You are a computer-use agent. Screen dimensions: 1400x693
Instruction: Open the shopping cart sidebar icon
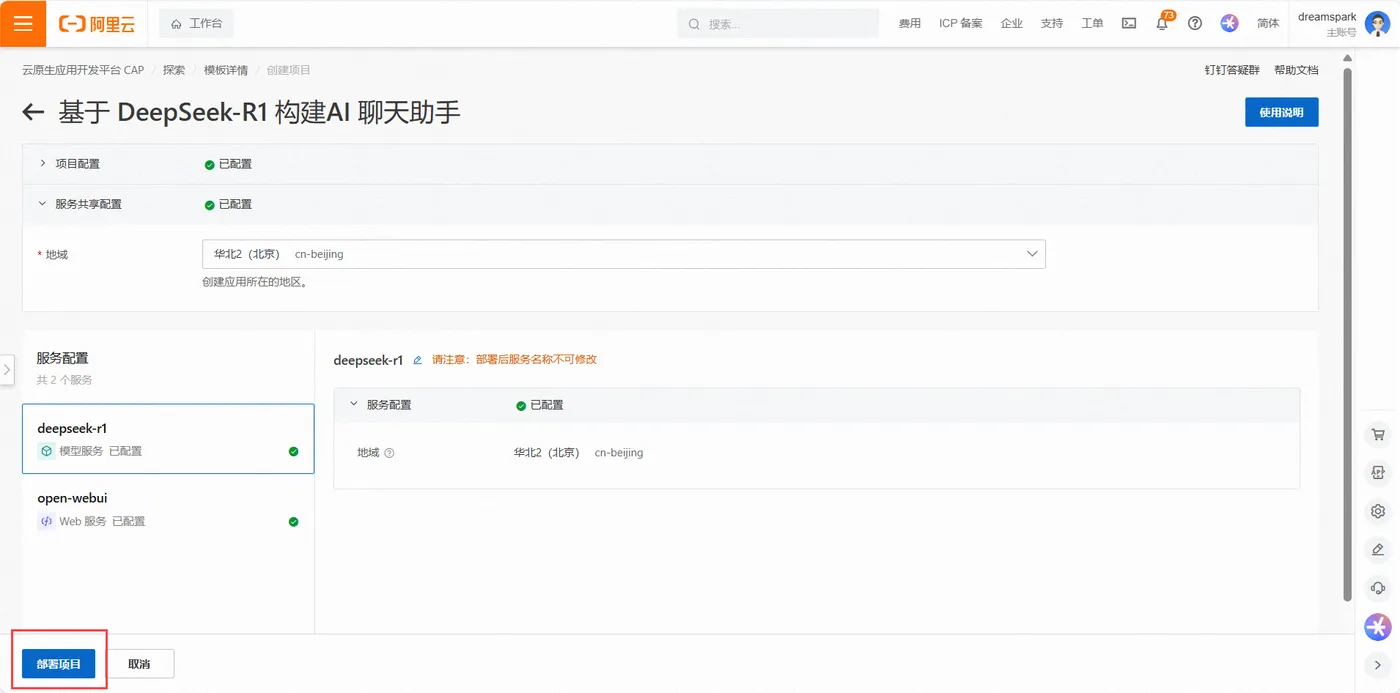(1378, 435)
